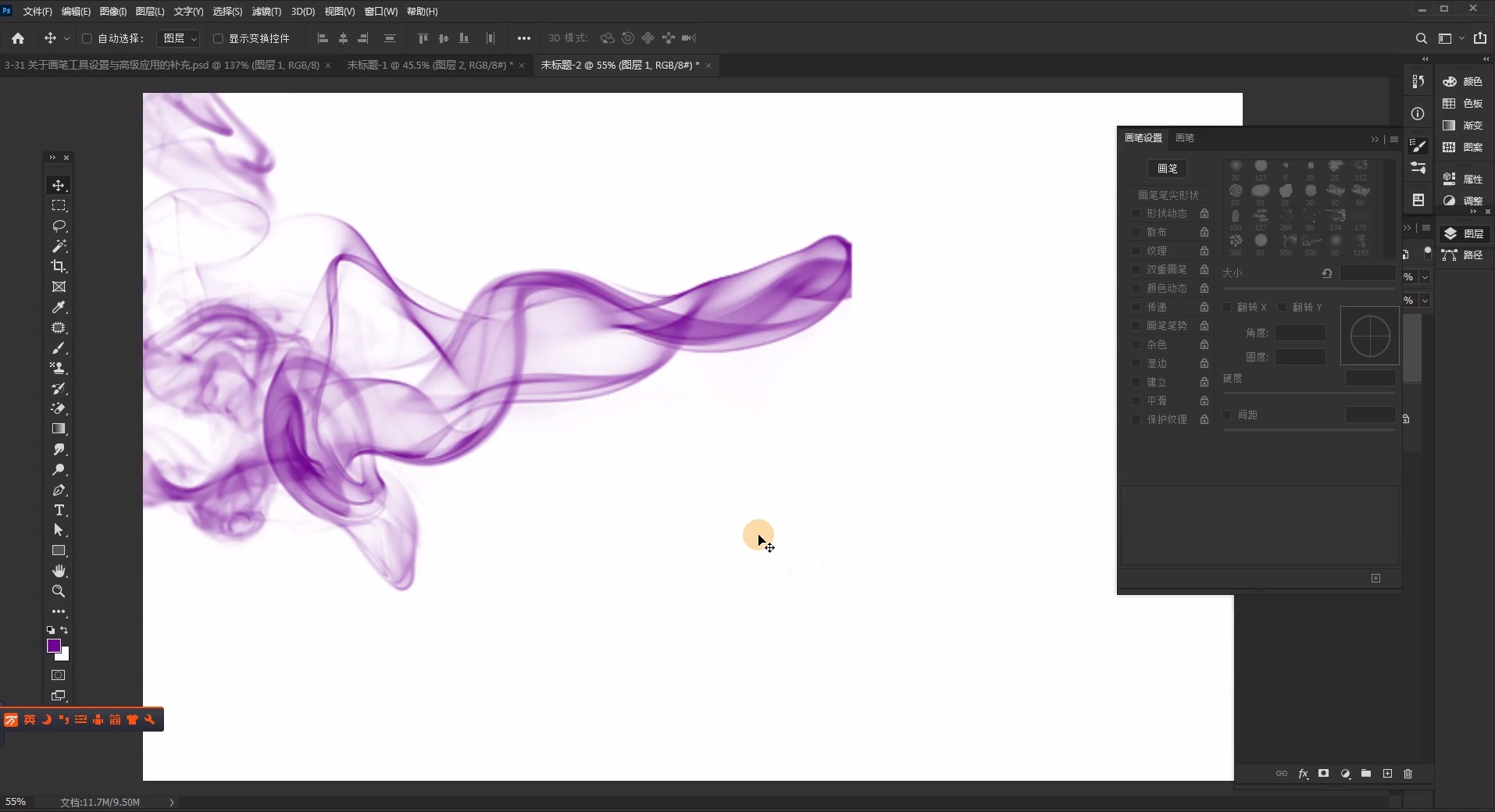The image size is (1495, 812).
Task: Select the Hand tool
Action: tap(59, 572)
